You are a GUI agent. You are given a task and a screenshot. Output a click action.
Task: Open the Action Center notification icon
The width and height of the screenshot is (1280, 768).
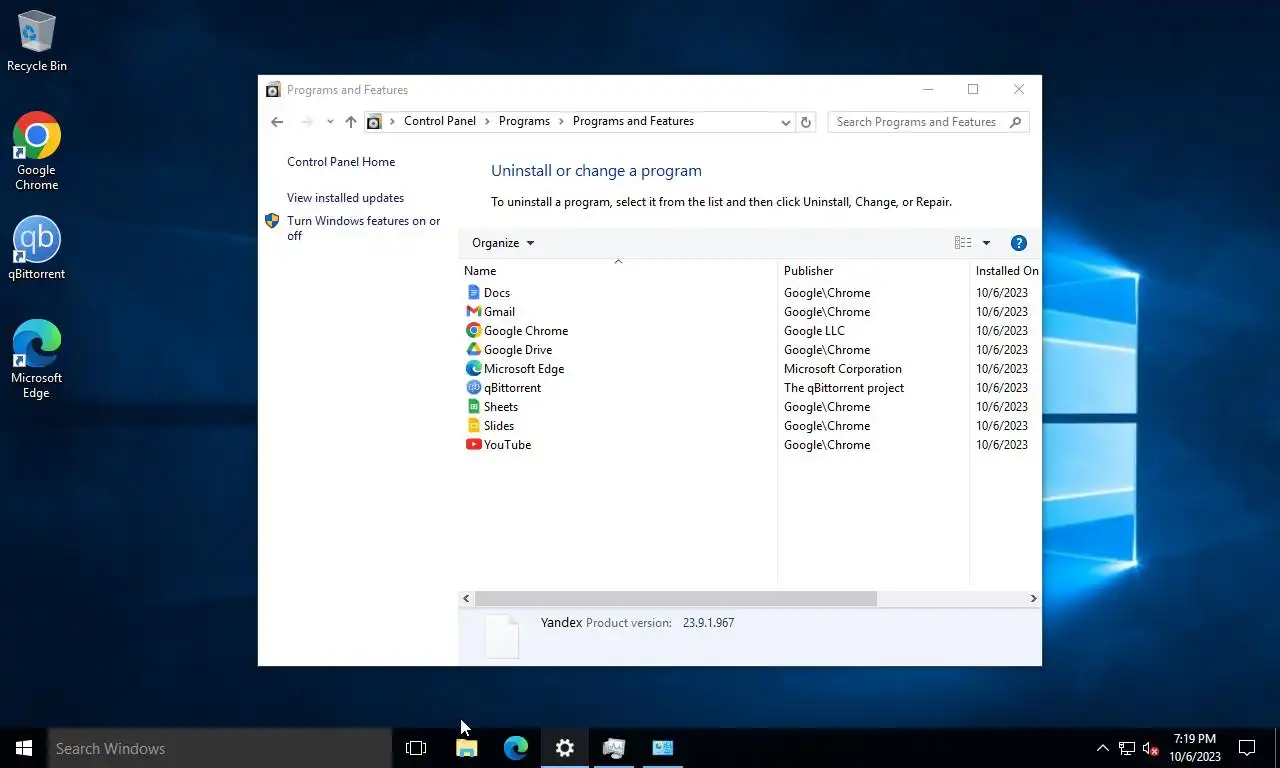point(1247,748)
